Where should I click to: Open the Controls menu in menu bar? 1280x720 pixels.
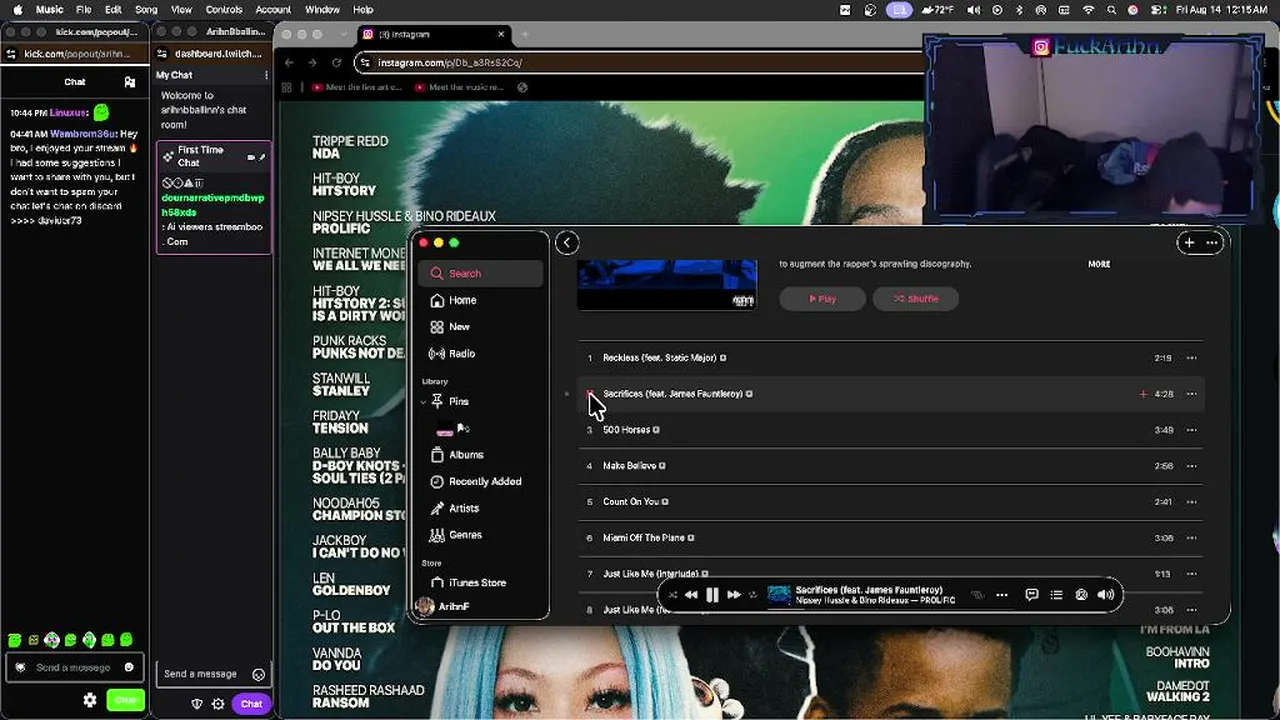pos(224,10)
